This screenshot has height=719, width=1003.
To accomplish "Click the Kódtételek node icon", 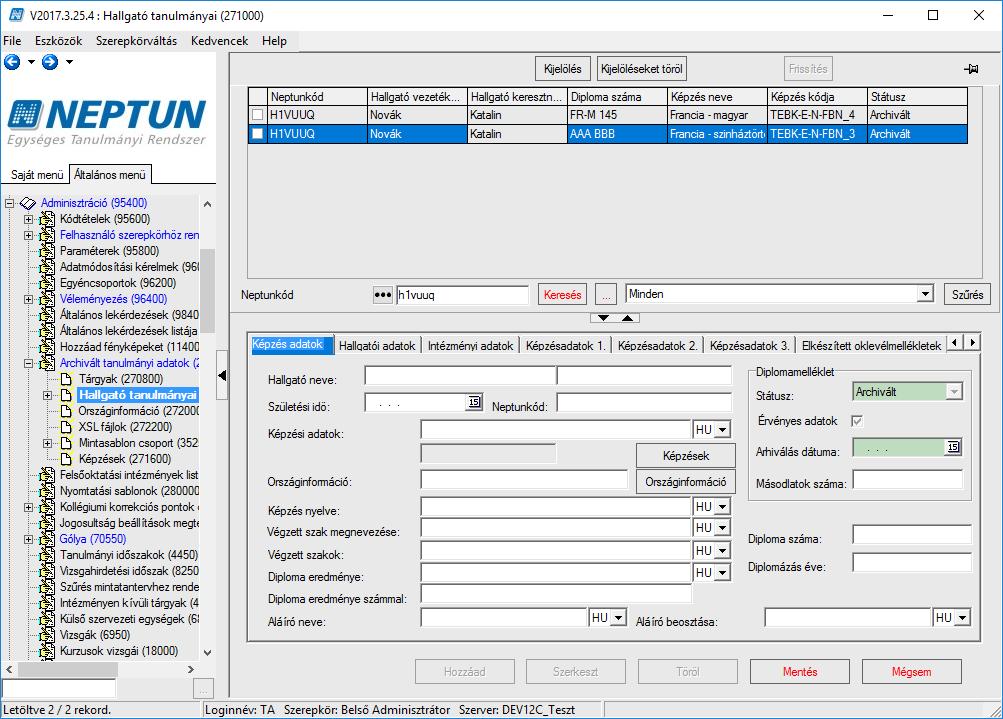I will (x=47, y=219).
